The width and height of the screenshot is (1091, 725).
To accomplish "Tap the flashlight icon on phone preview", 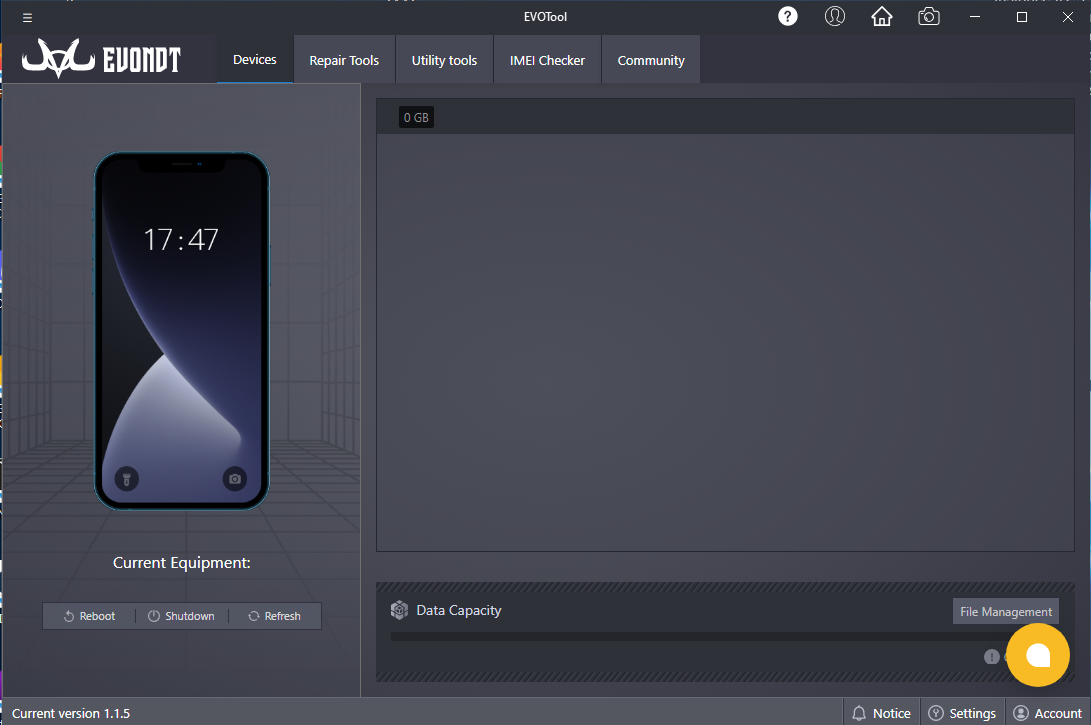I will click(127, 479).
